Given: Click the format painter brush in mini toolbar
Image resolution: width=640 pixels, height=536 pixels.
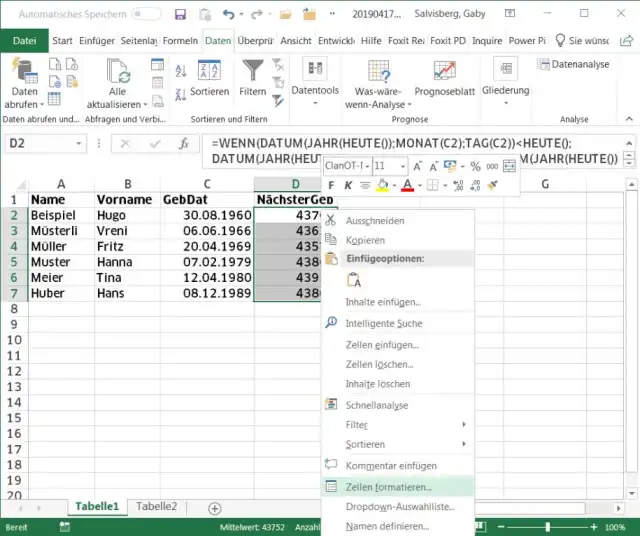Looking at the screenshot, I should click(x=491, y=185).
